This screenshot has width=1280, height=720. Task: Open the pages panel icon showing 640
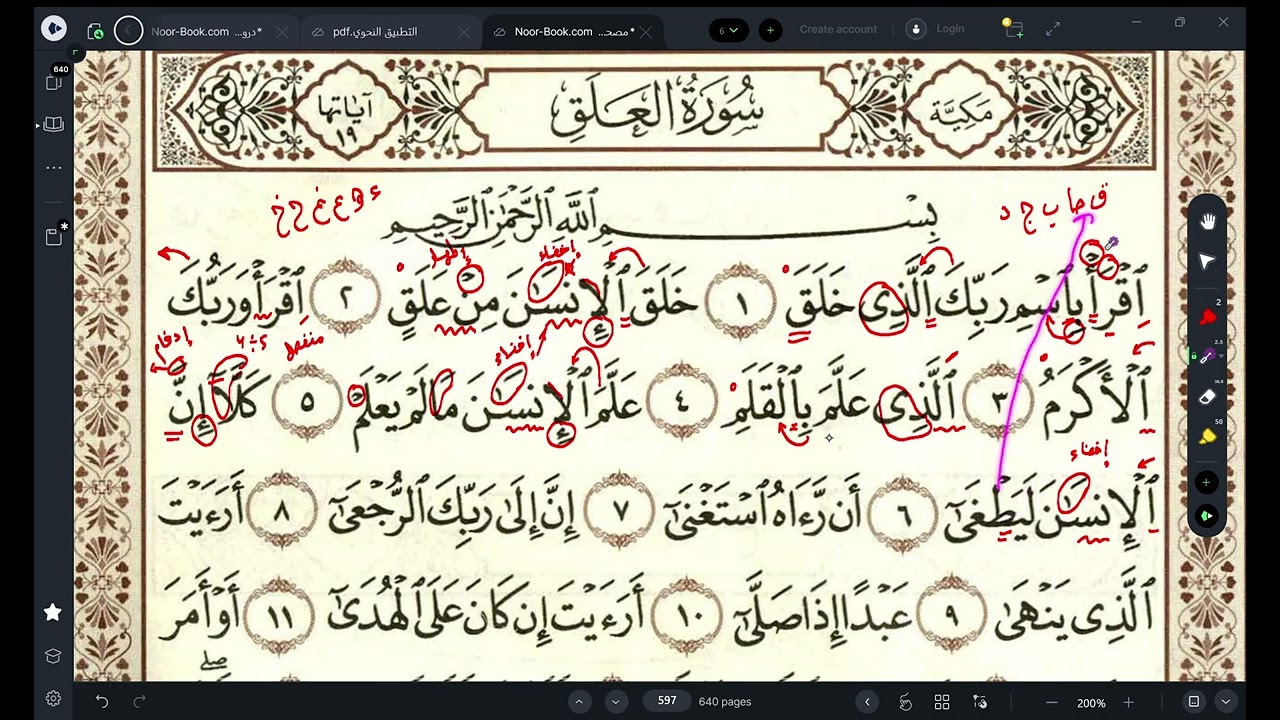point(54,81)
